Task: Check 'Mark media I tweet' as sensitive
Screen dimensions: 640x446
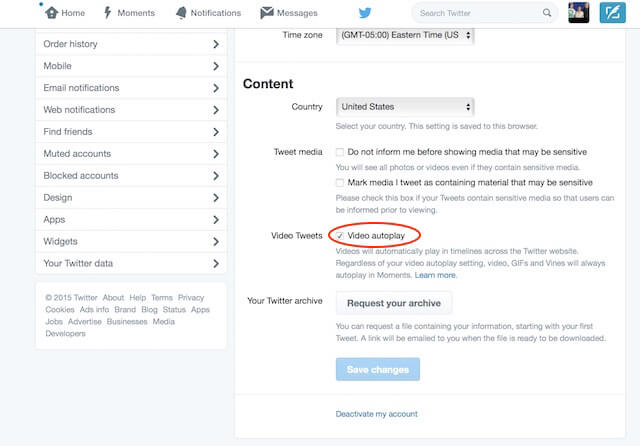Action: (340, 182)
